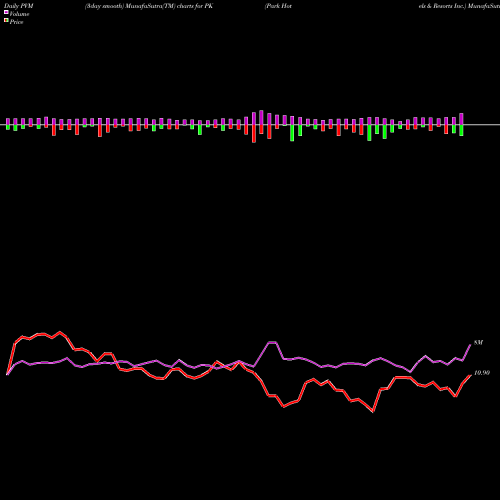
Task: Click the '(Park Hot' company name text
Action: click(278, 6)
